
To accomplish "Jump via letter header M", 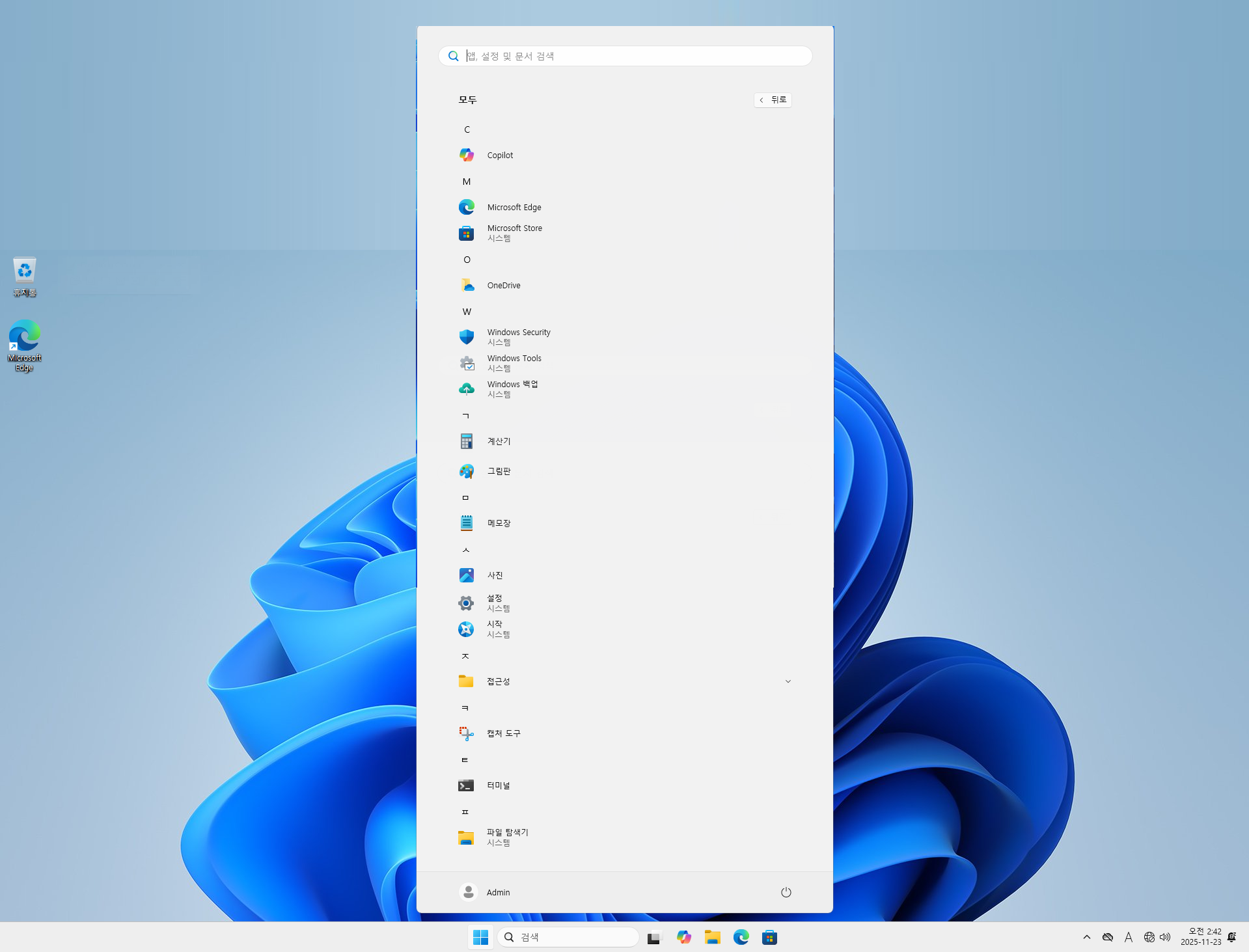I will 467,182.
